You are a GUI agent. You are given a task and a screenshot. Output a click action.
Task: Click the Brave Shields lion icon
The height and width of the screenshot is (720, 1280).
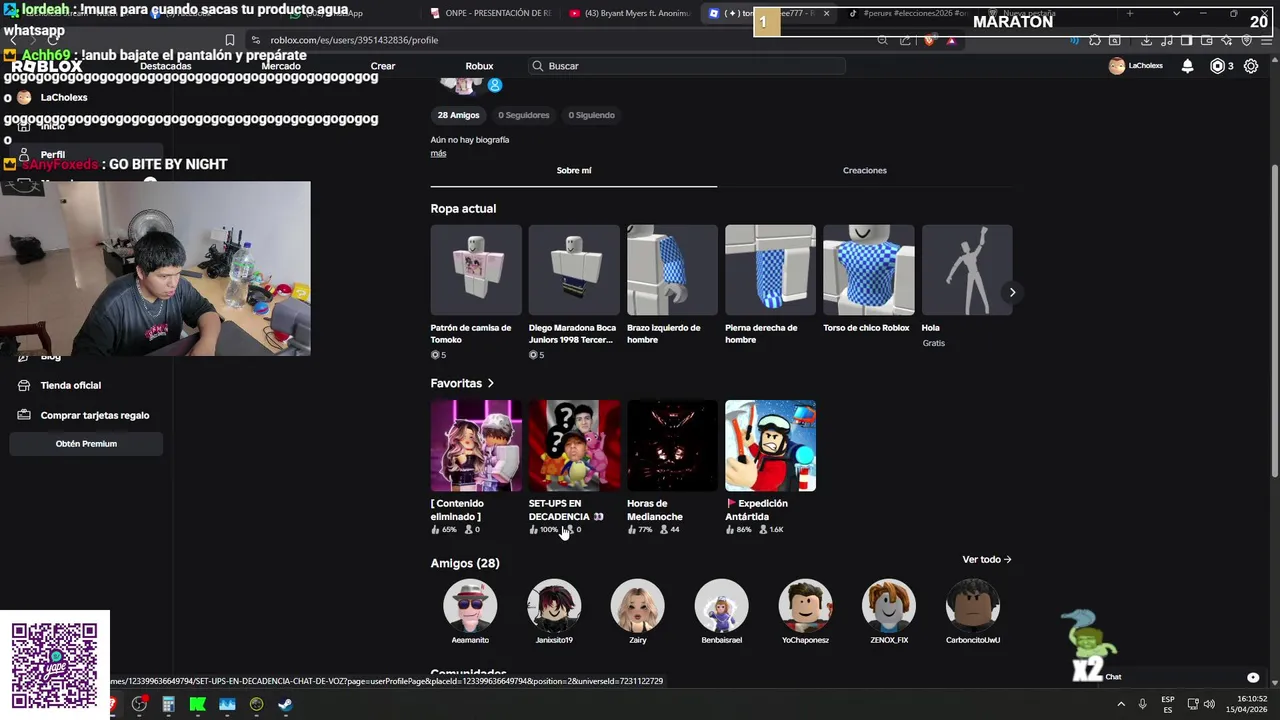(929, 40)
